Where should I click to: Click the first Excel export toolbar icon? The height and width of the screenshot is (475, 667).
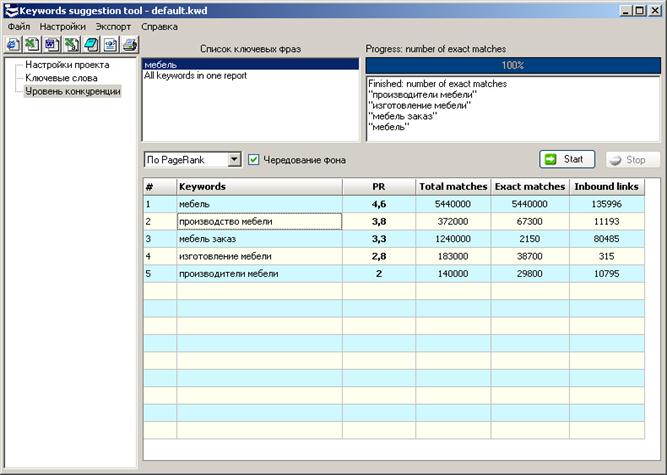click(x=31, y=44)
